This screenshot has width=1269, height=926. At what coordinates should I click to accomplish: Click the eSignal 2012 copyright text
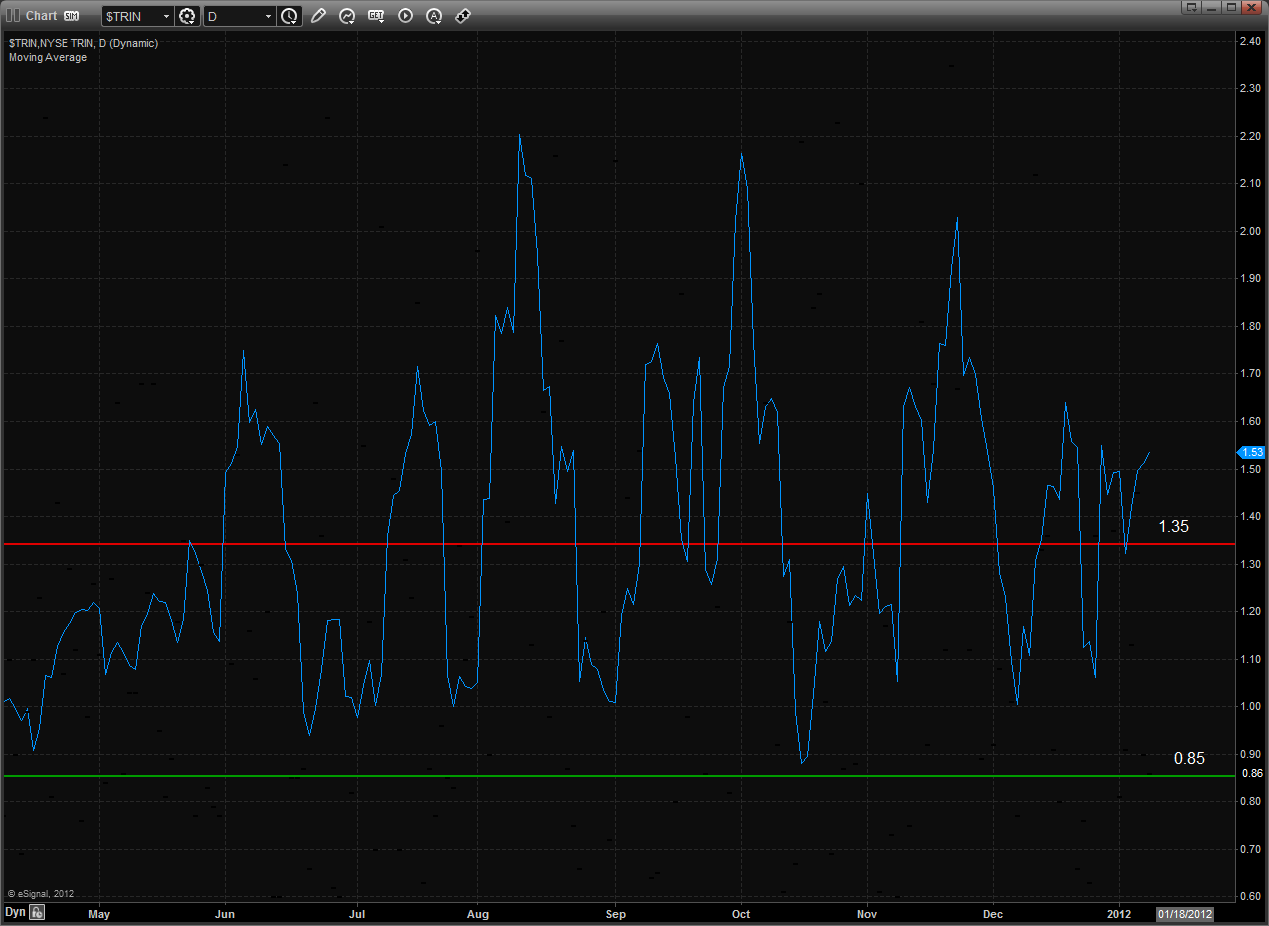[41, 894]
